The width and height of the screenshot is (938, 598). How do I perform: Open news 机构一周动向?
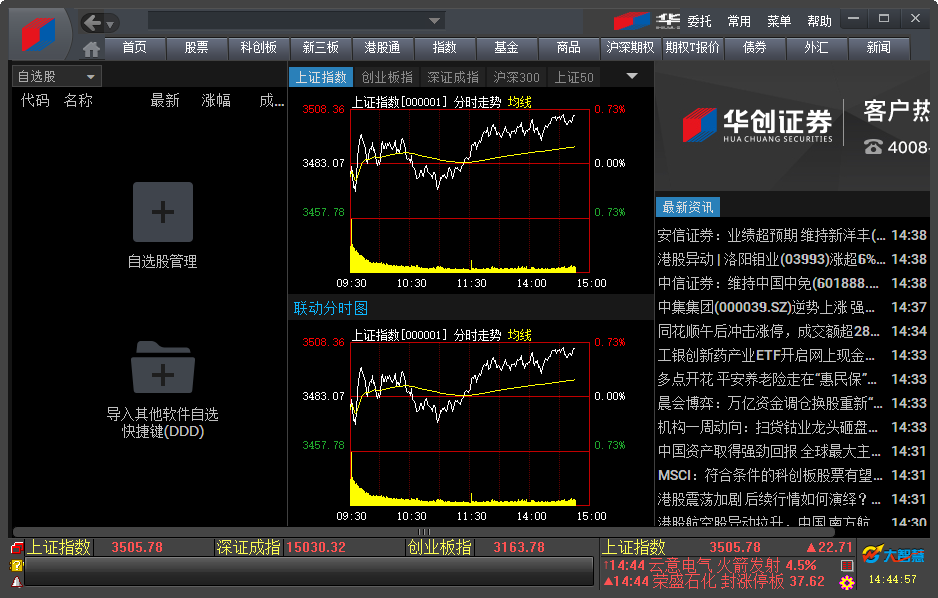pyautogui.click(x=793, y=427)
